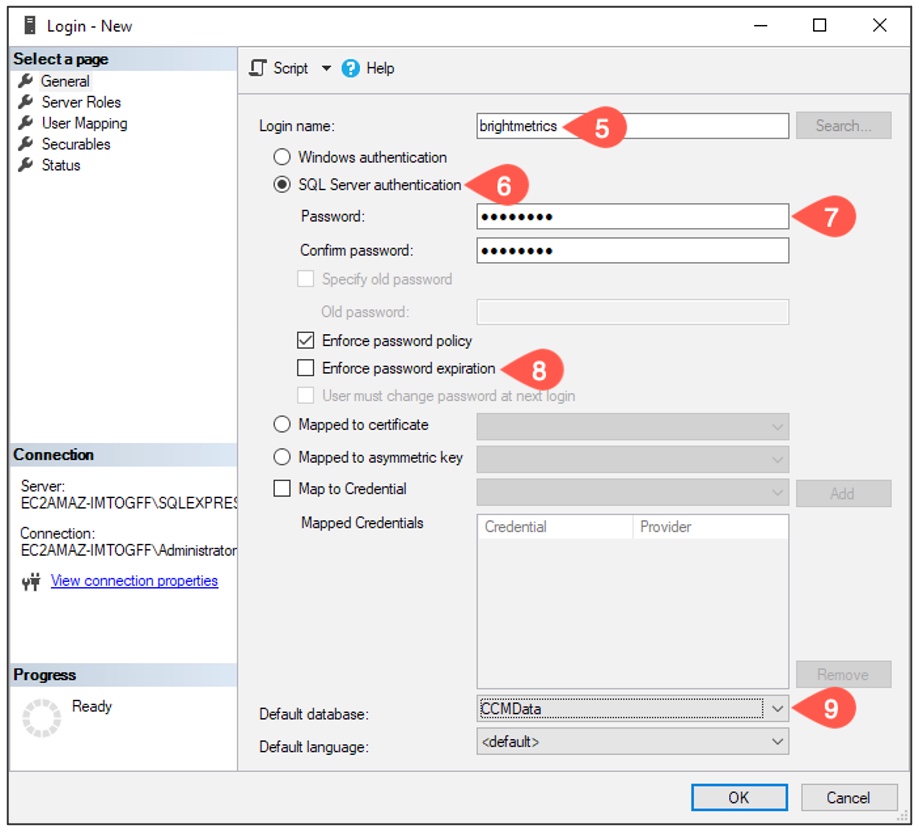This screenshot has height=832, width=918.
Task: Click the View connection properties link
Action: (x=134, y=581)
